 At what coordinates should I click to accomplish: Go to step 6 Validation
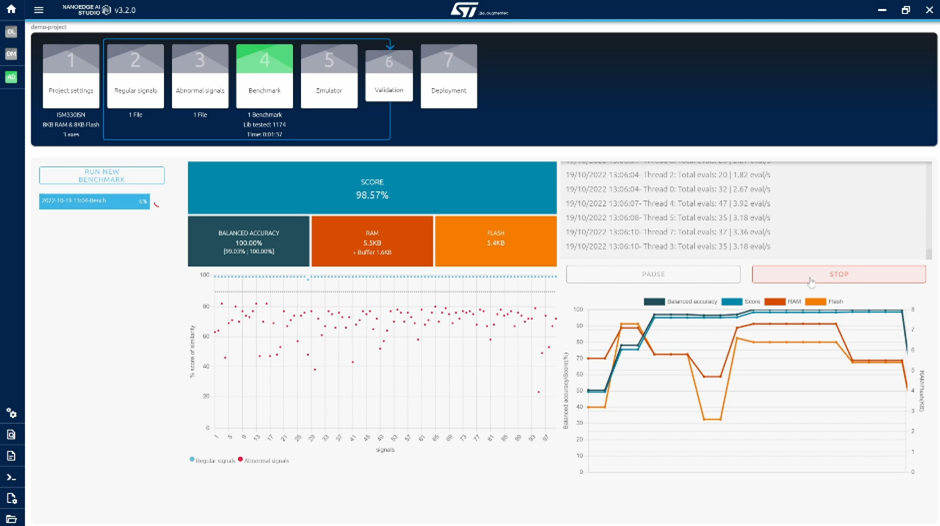tap(389, 76)
